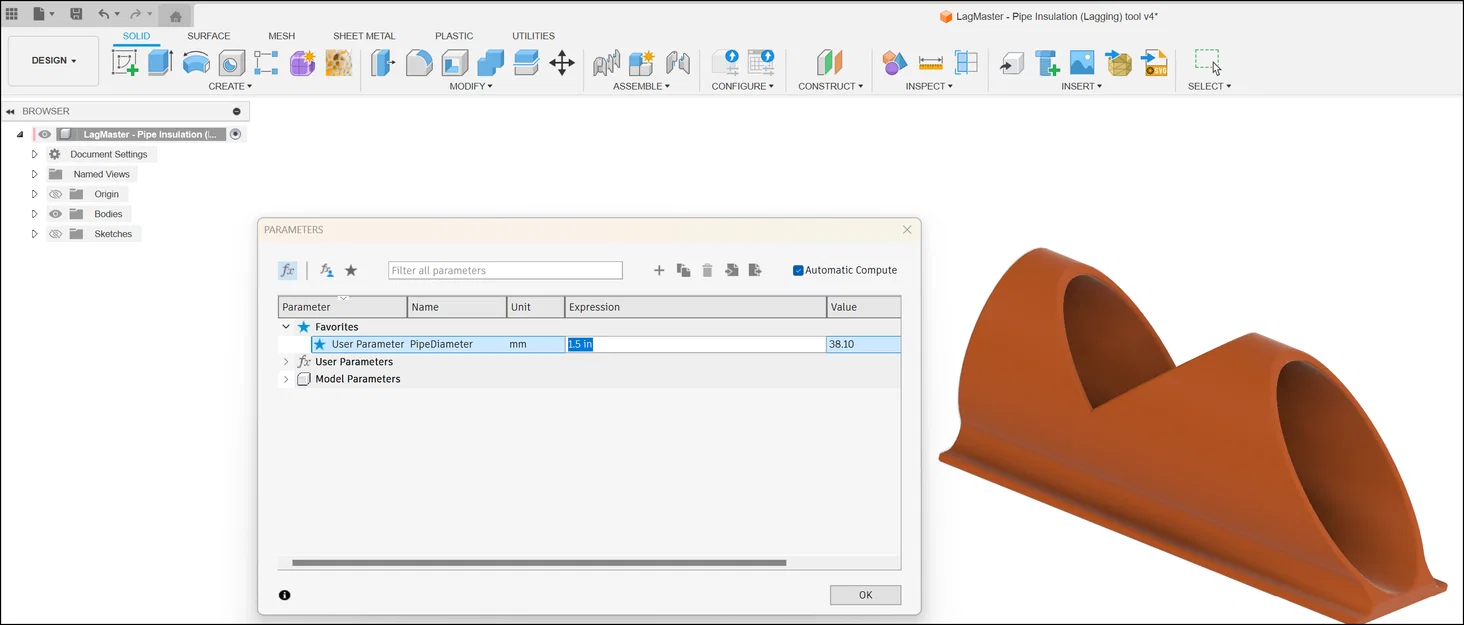
Task: Add a new parameter with plus icon
Action: tap(659, 270)
